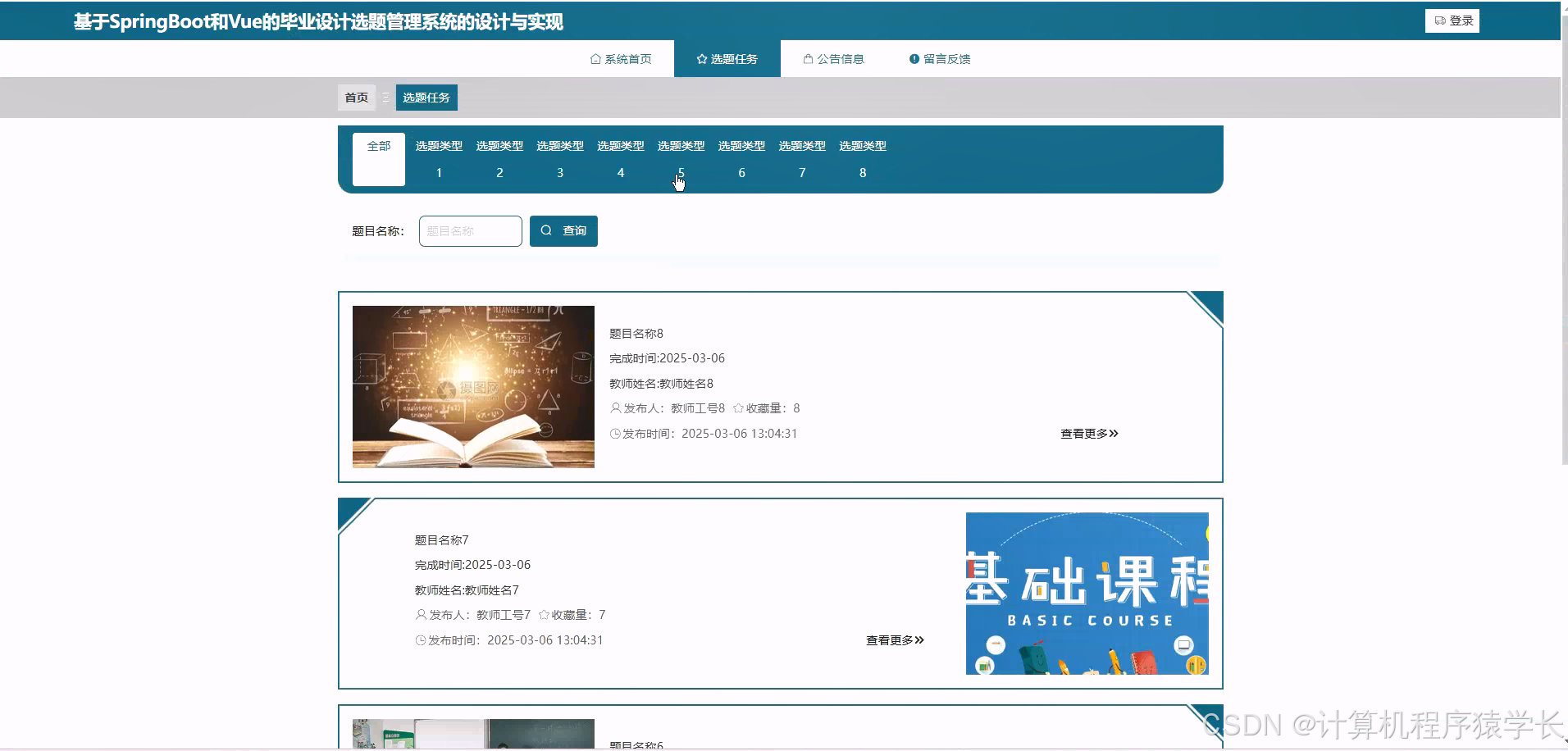Click the star icon beside 选题任务

pos(702,58)
